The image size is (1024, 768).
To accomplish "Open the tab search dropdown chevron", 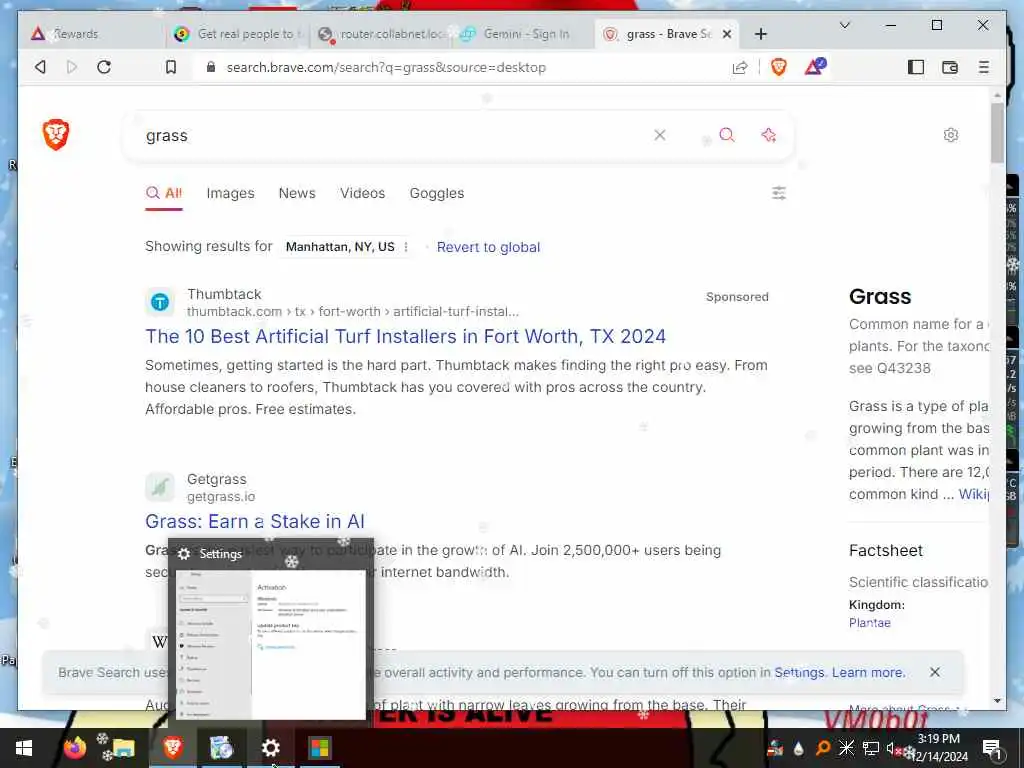I will click(844, 25).
